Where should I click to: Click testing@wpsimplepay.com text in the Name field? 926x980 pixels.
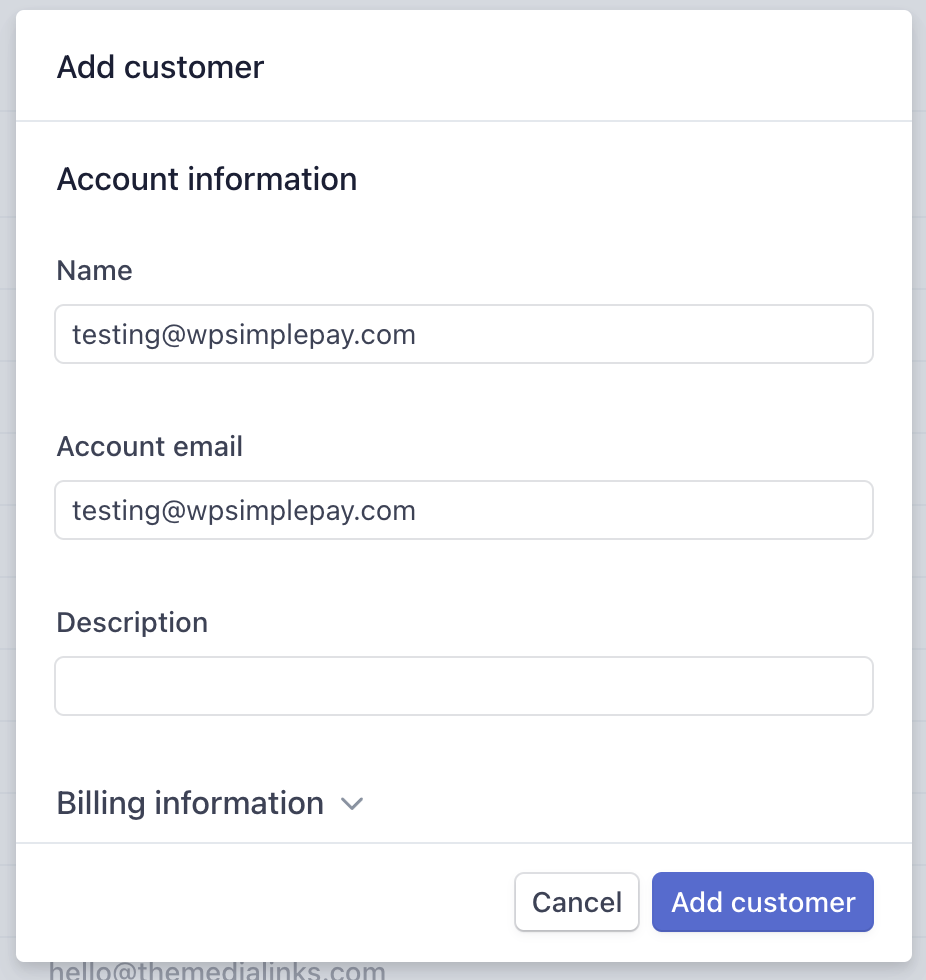tap(244, 334)
